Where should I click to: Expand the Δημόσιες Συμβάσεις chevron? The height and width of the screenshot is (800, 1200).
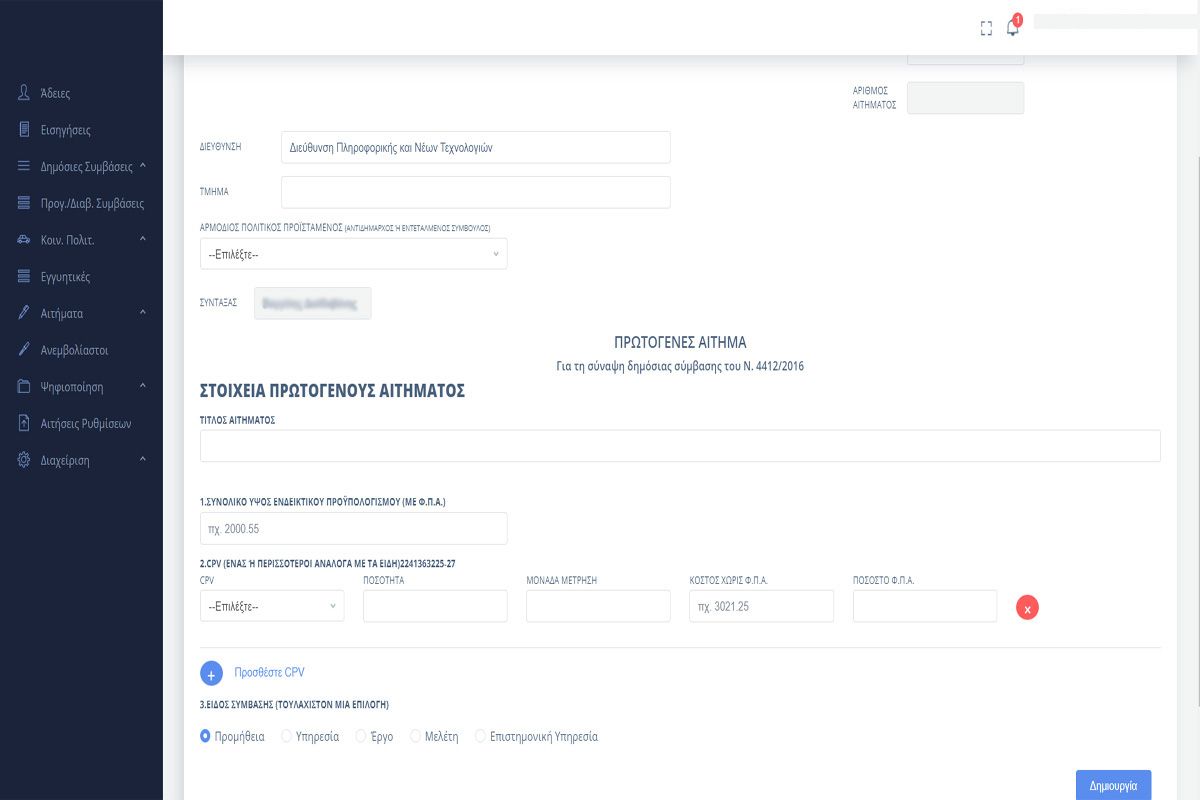143,166
